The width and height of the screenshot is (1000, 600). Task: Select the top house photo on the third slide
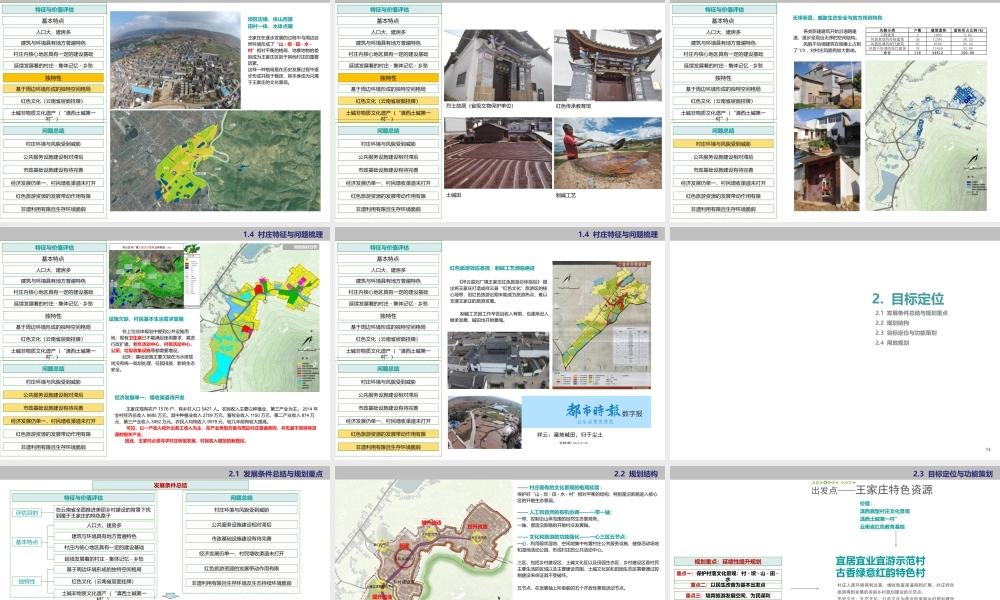pos(827,83)
